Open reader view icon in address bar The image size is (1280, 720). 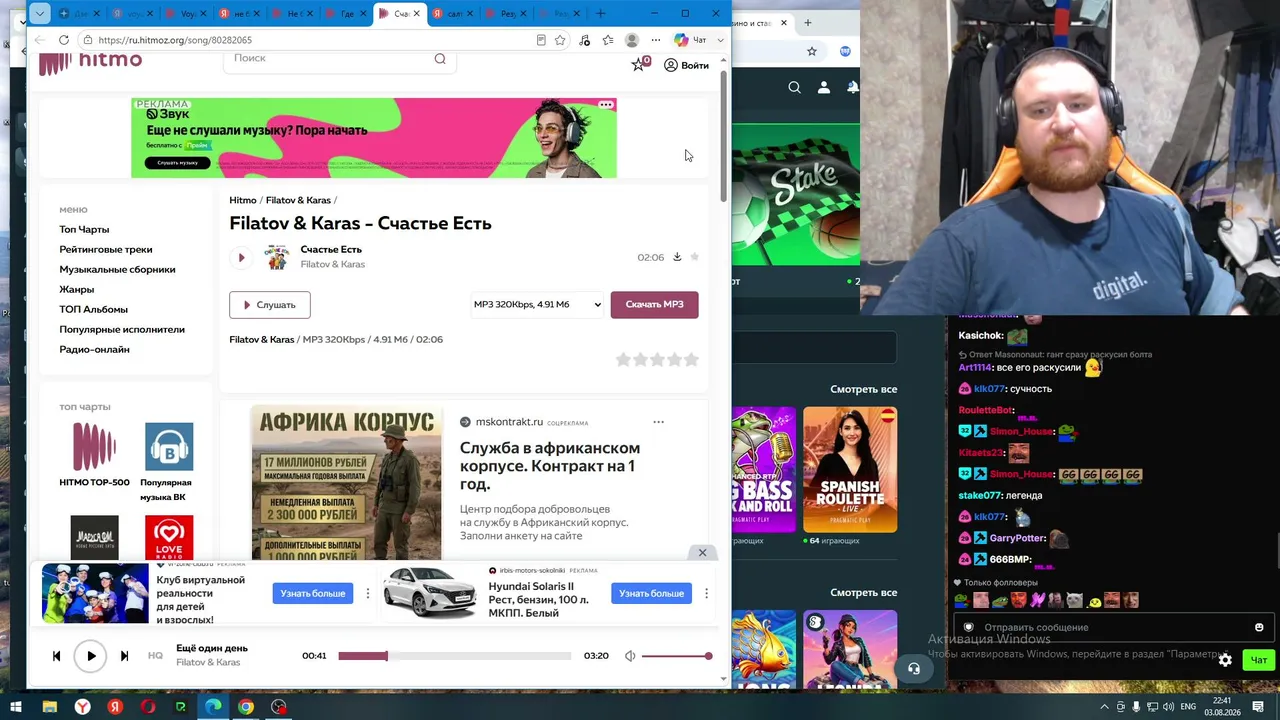(541, 40)
